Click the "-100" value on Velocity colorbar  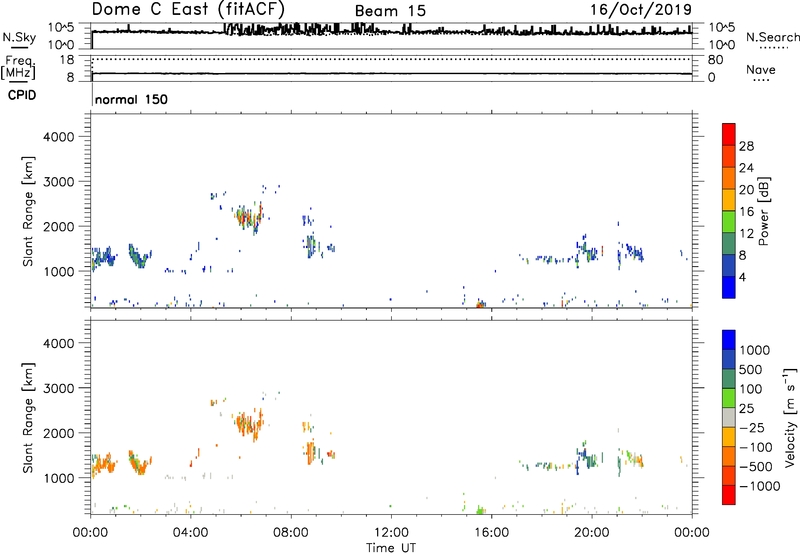click(x=756, y=447)
